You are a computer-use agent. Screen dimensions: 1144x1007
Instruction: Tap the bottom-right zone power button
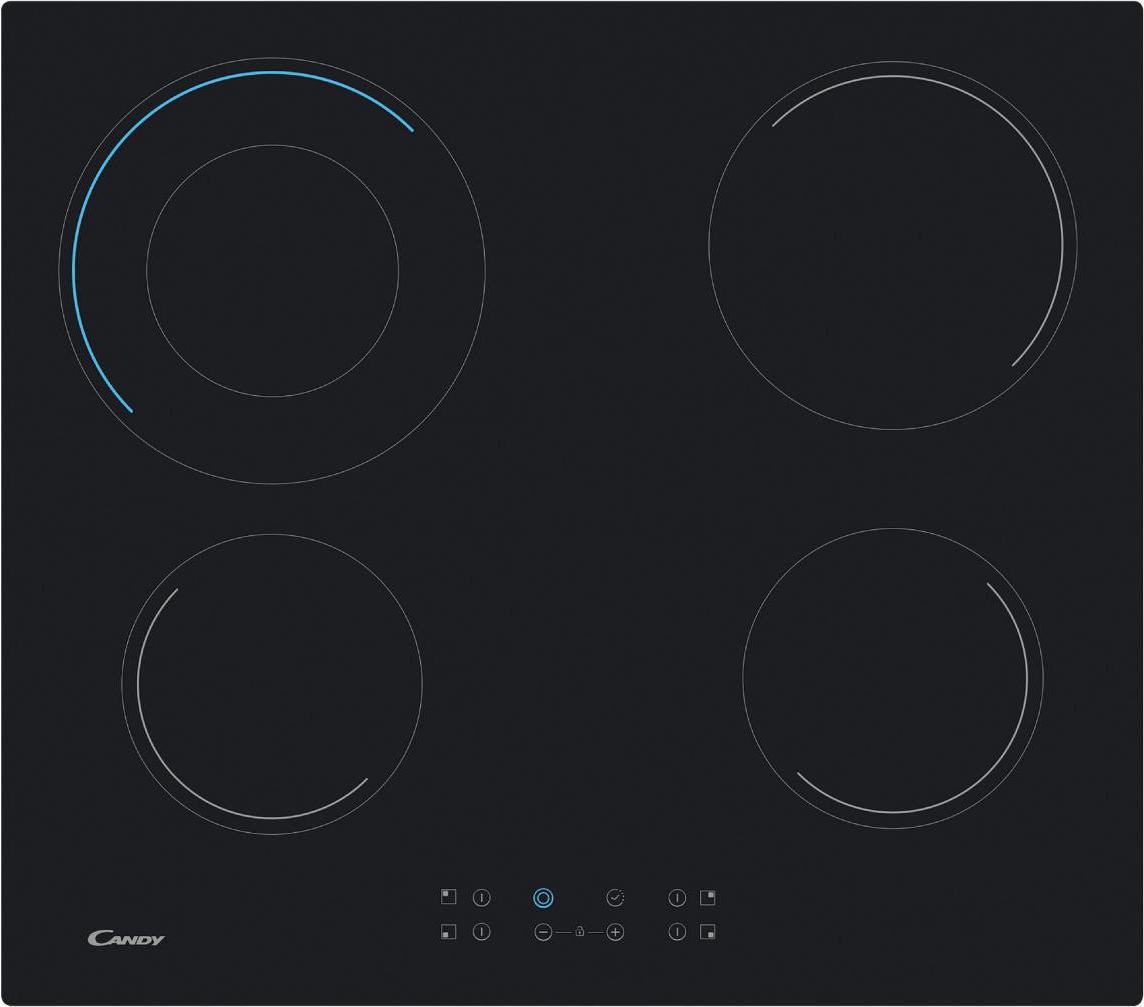[677, 932]
